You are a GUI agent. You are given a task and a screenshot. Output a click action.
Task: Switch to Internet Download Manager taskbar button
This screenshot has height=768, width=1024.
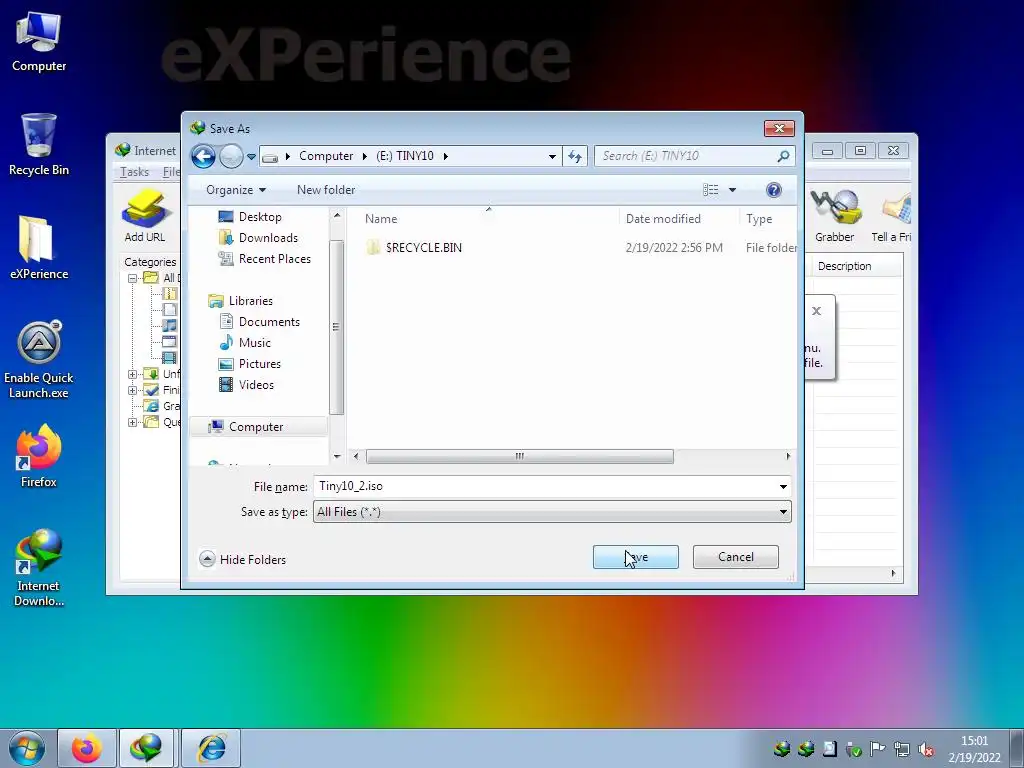coord(146,748)
